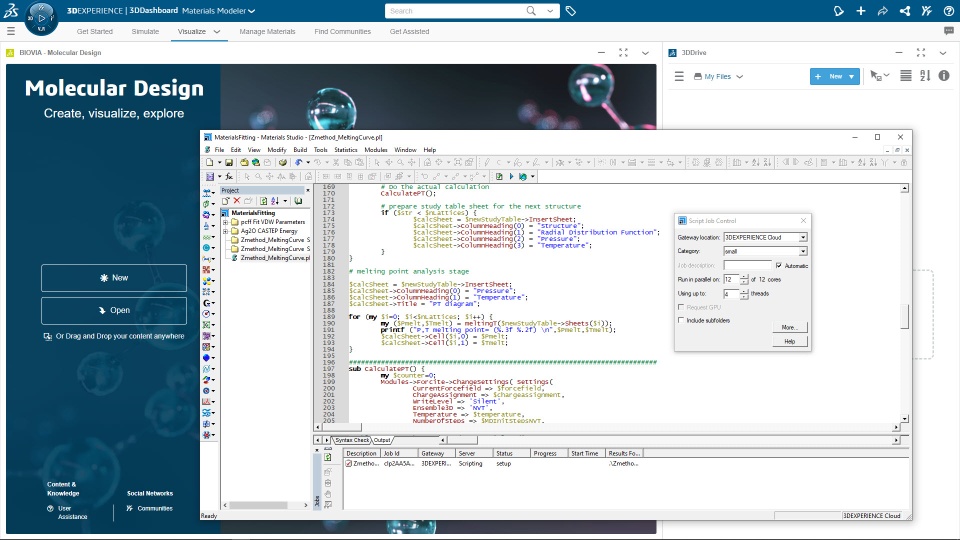Open the Gateway location dropdown
This screenshot has width=960, height=540.
click(x=803, y=238)
